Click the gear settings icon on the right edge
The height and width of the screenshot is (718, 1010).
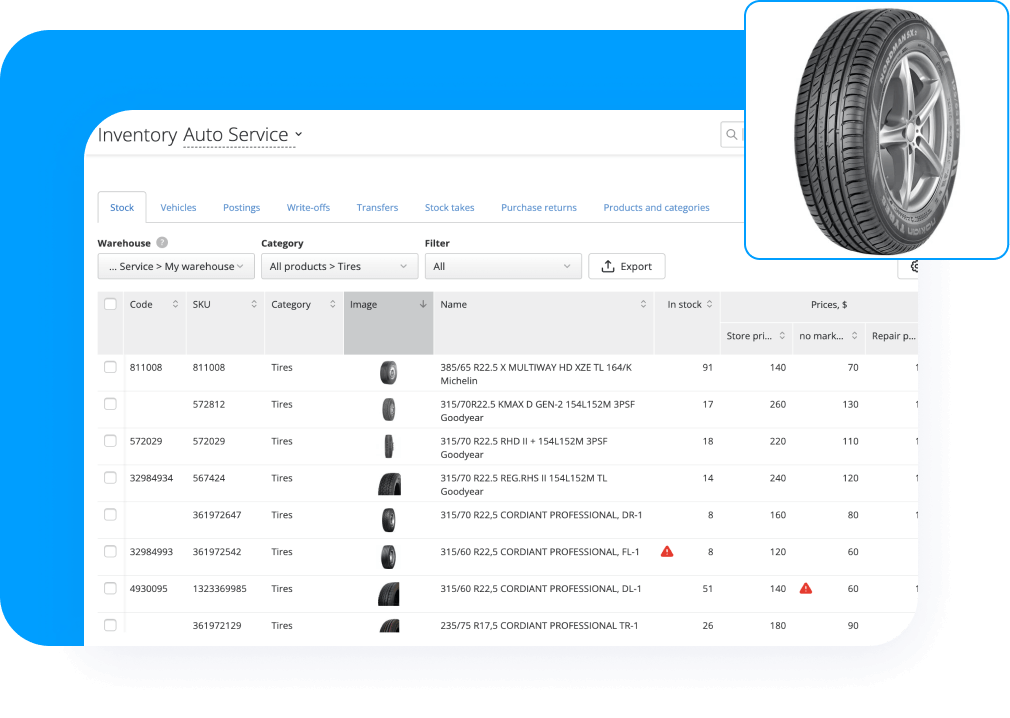[915, 266]
